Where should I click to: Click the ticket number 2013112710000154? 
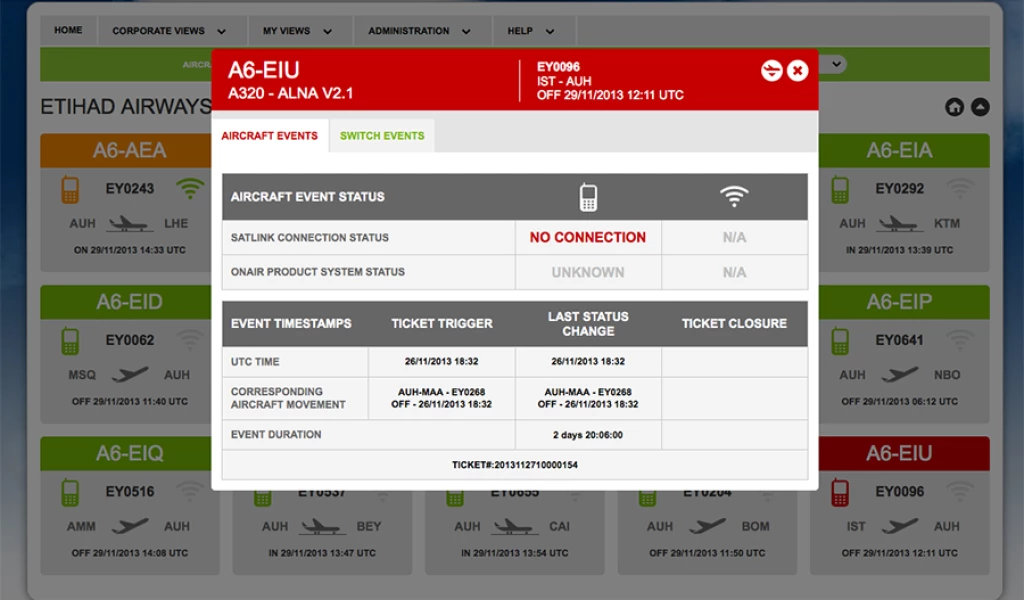point(514,465)
